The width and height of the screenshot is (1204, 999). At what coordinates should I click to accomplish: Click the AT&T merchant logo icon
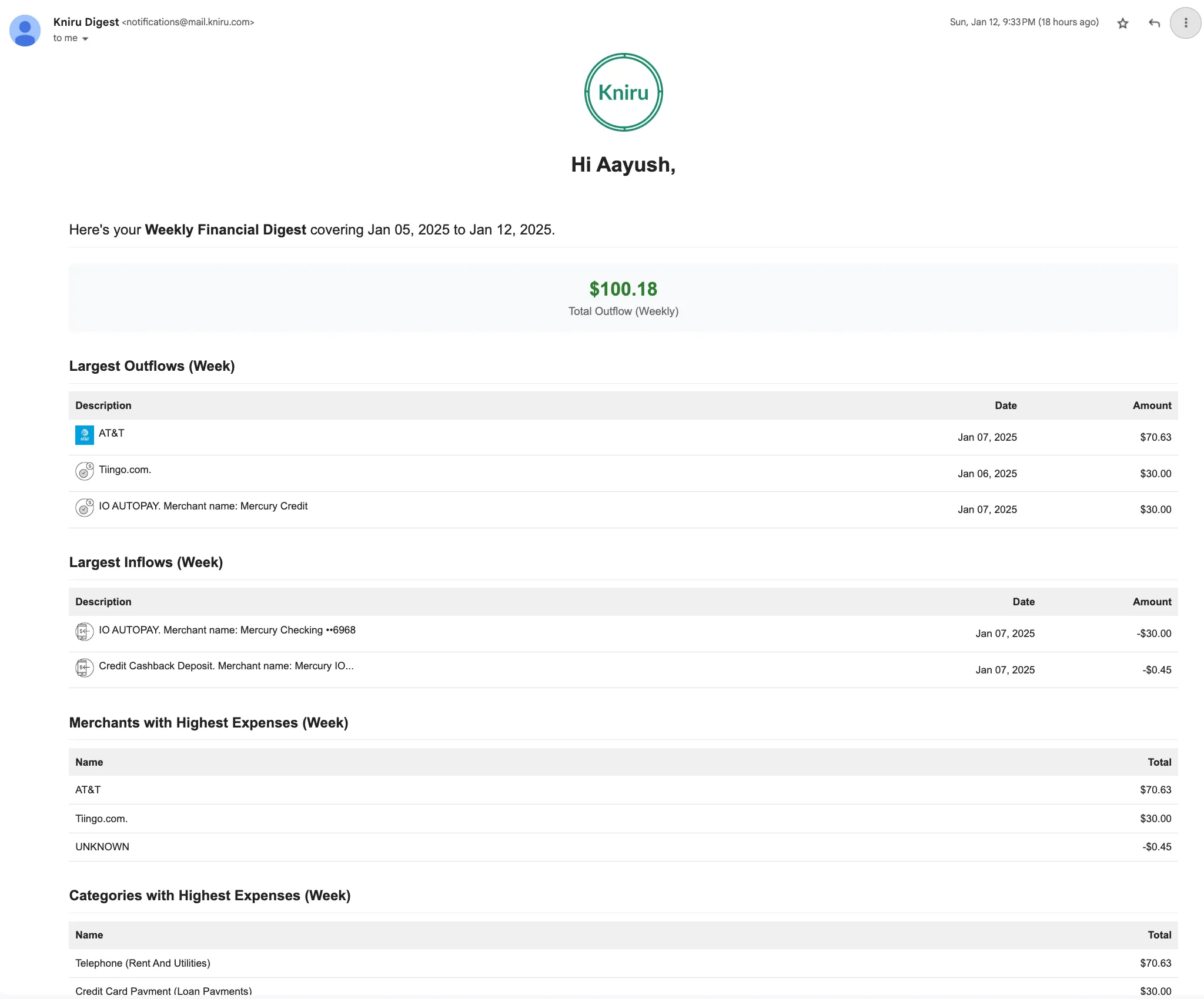(x=85, y=435)
